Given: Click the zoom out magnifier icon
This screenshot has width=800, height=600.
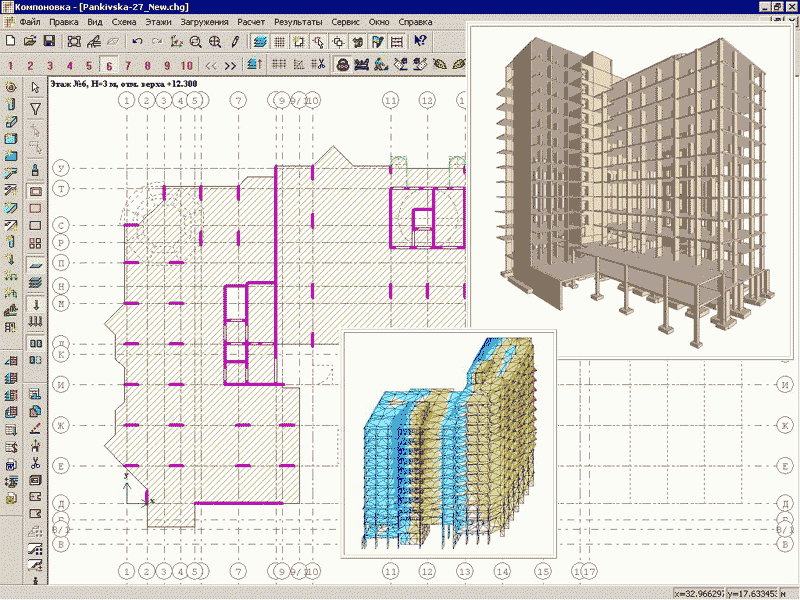Looking at the screenshot, I should tap(195, 41).
